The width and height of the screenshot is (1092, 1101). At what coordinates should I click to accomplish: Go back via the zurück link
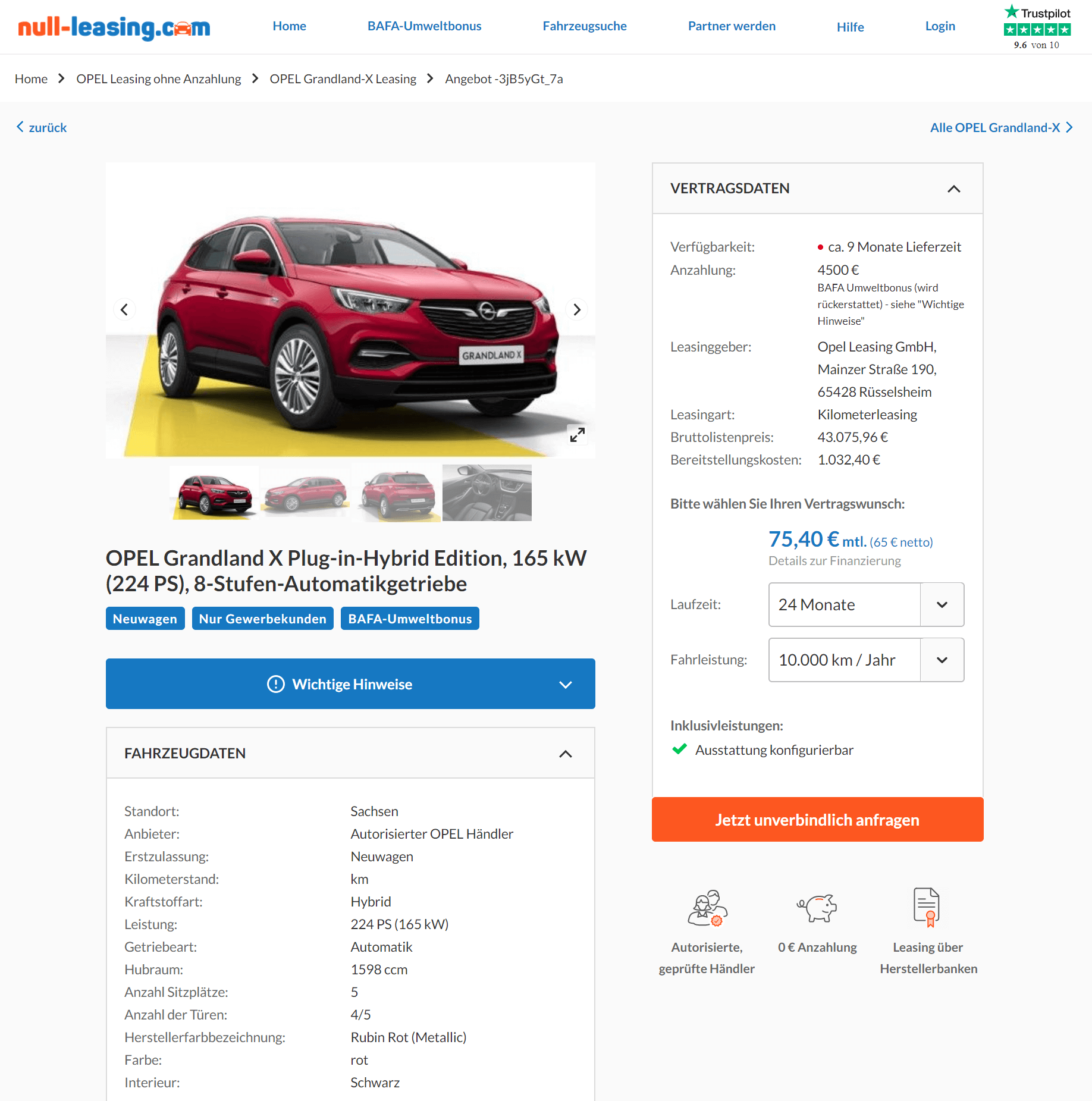42,127
